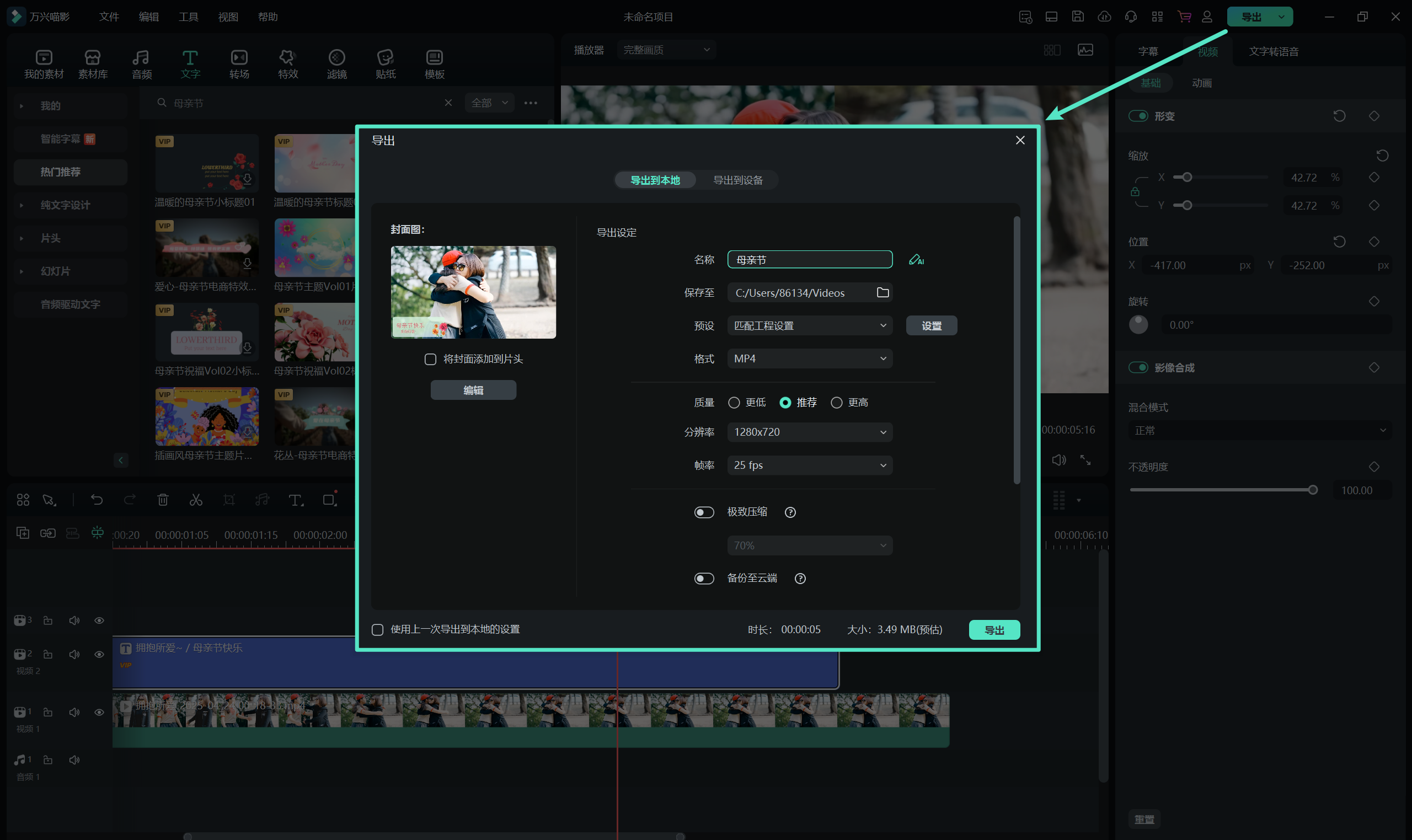Expand the 格式 MP4 dropdown
Screen dimensions: 1412x840
[x=809, y=359]
